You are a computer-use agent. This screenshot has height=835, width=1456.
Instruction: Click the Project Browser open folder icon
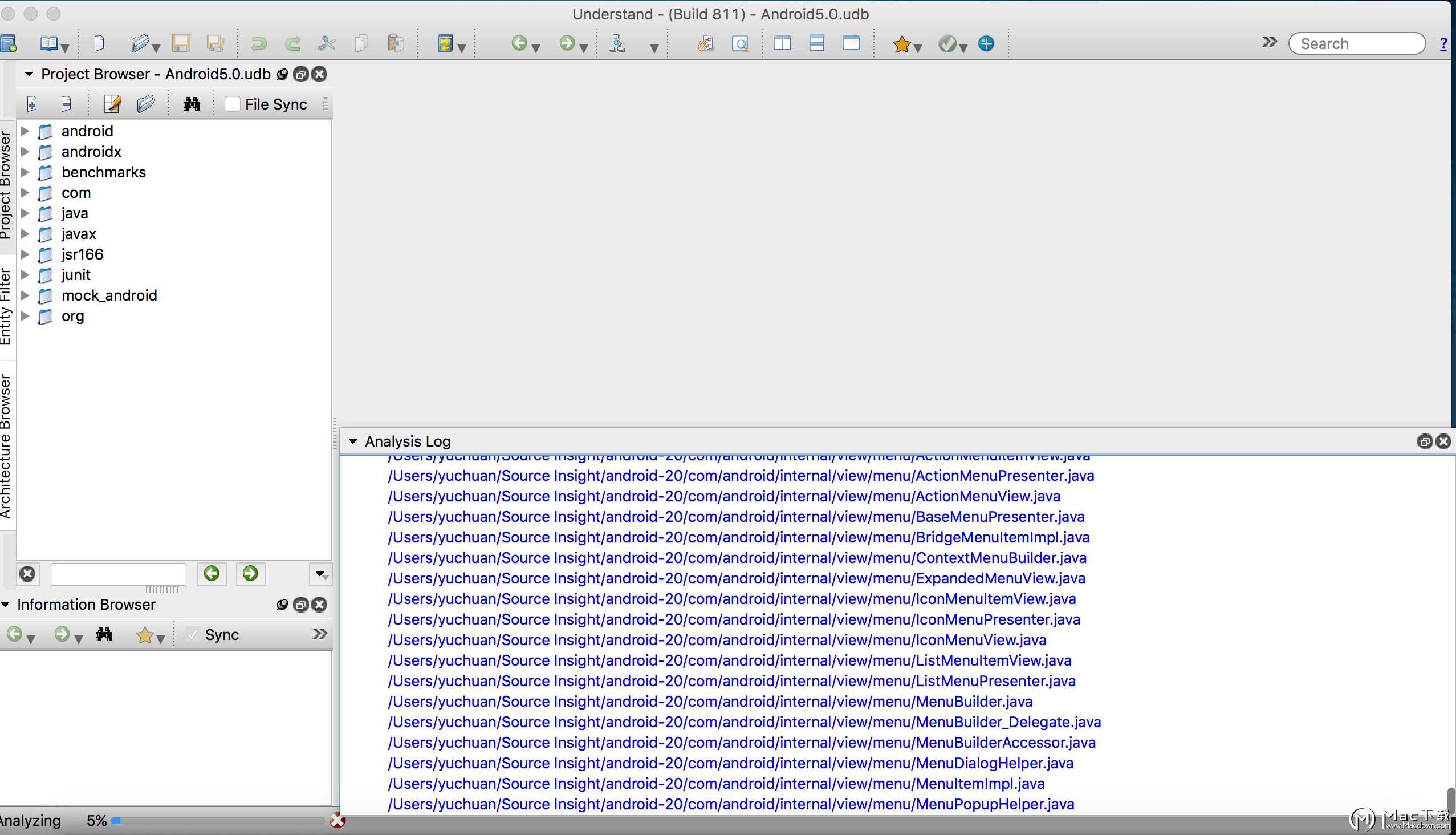tap(145, 104)
